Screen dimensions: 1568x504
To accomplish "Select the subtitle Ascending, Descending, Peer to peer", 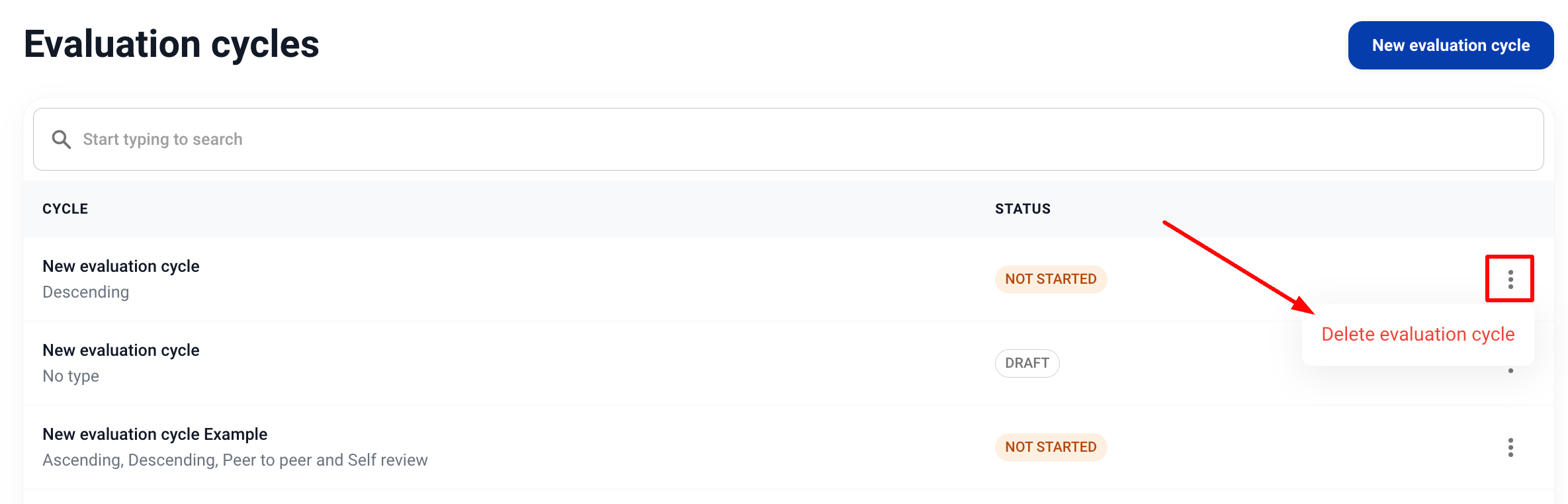I will tap(235, 460).
